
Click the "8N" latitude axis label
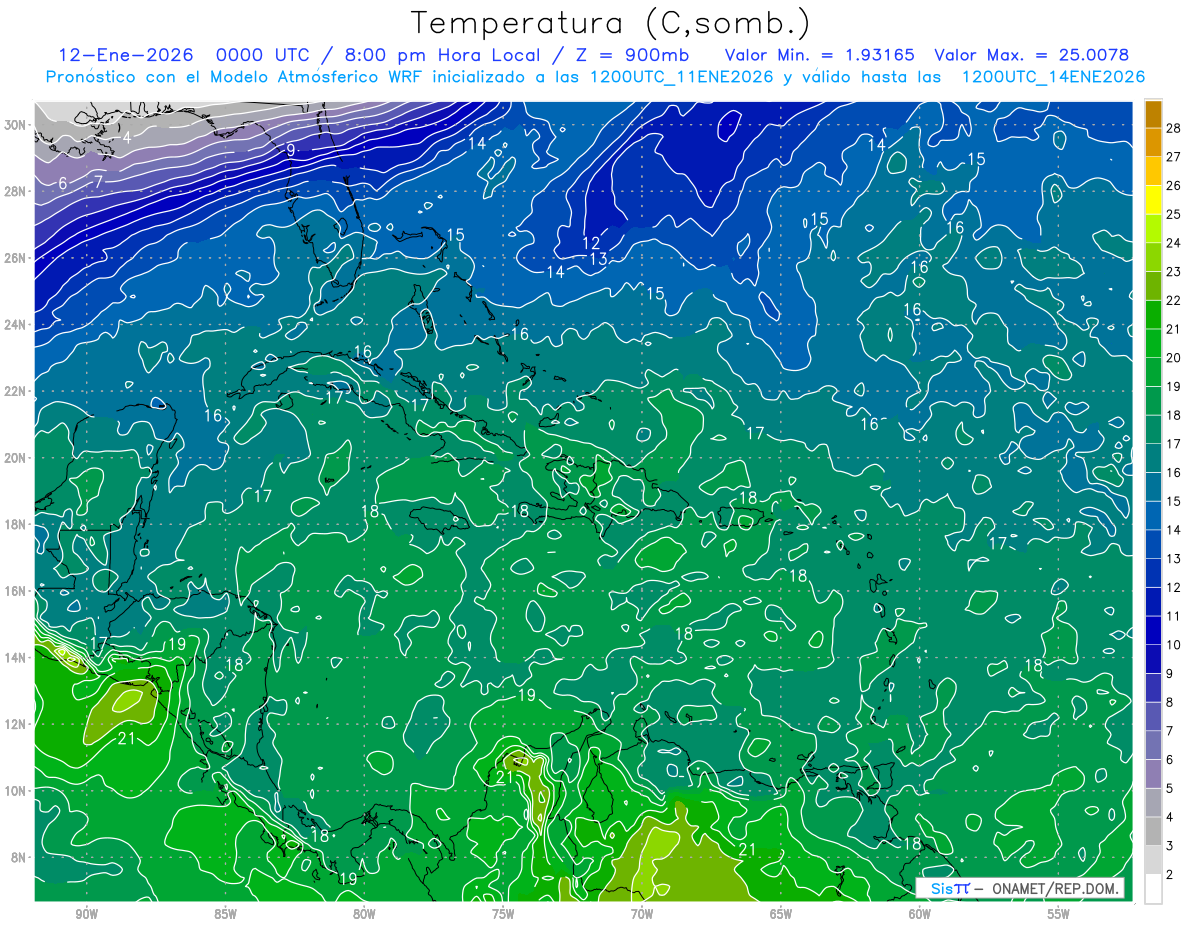coord(19,857)
